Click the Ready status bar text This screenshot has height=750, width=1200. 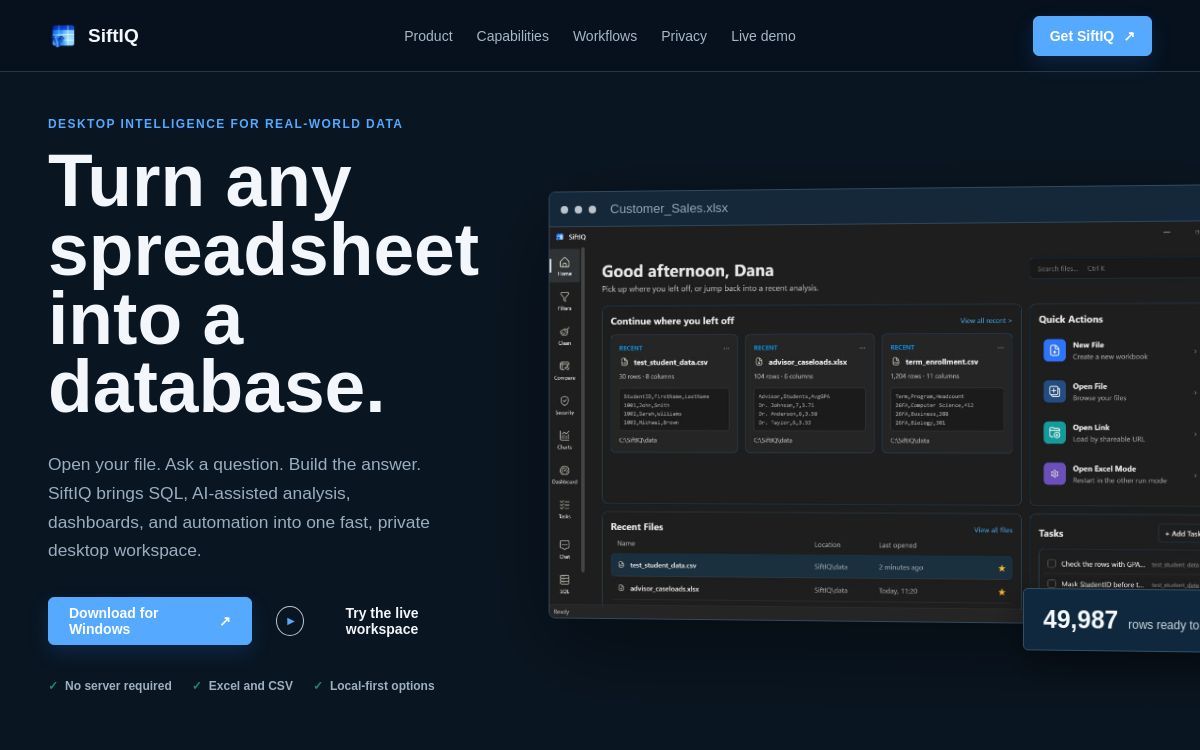point(561,612)
